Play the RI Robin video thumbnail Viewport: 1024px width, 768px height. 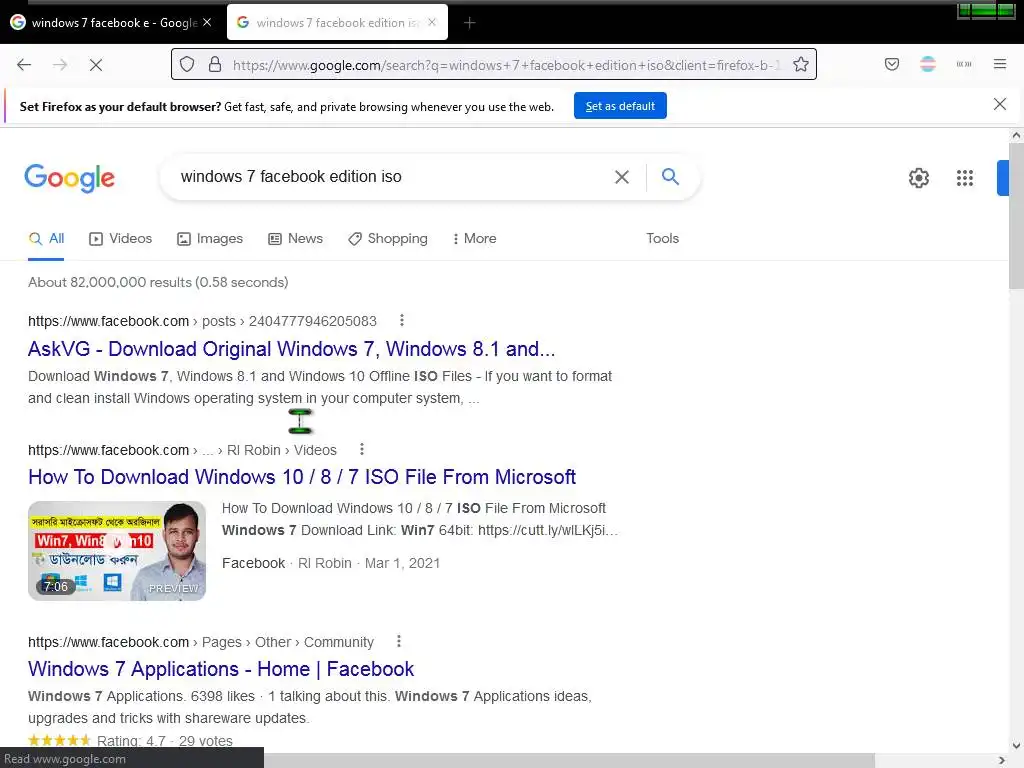pyautogui.click(x=117, y=551)
